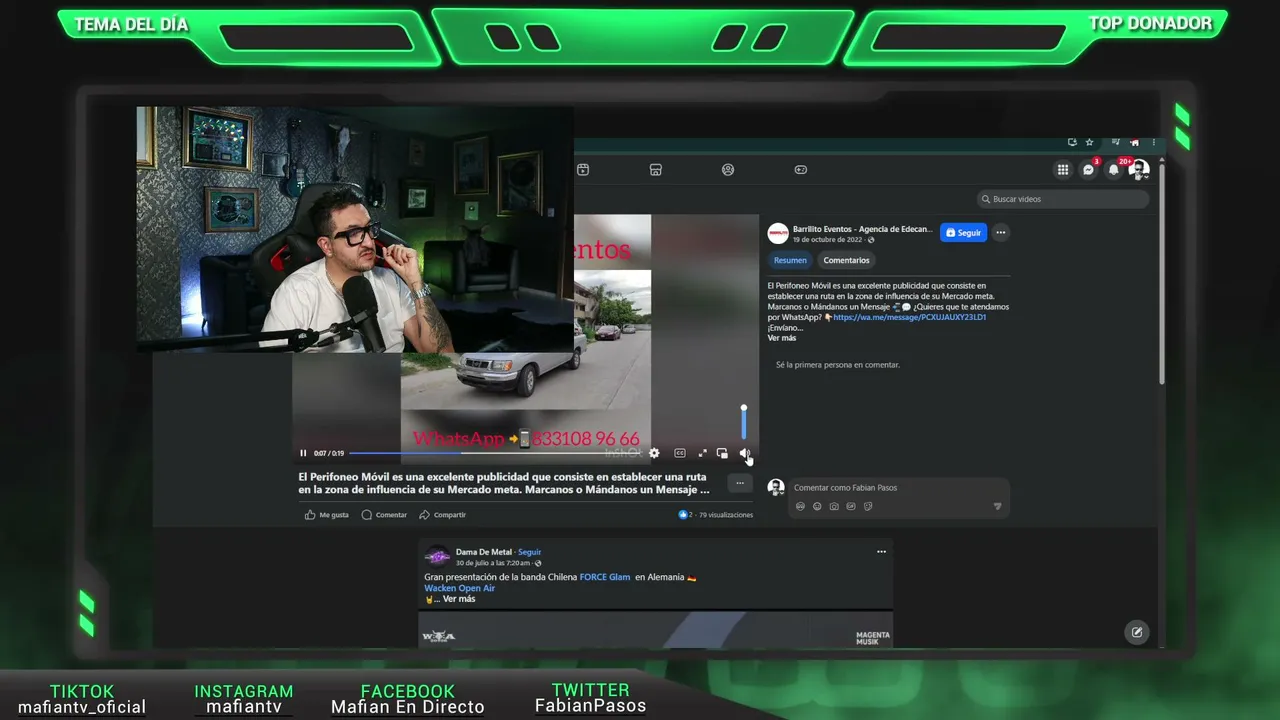Insert an avatar sticker in the comment
This screenshot has width=1280, height=720.
pyautogui.click(x=800, y=506)
